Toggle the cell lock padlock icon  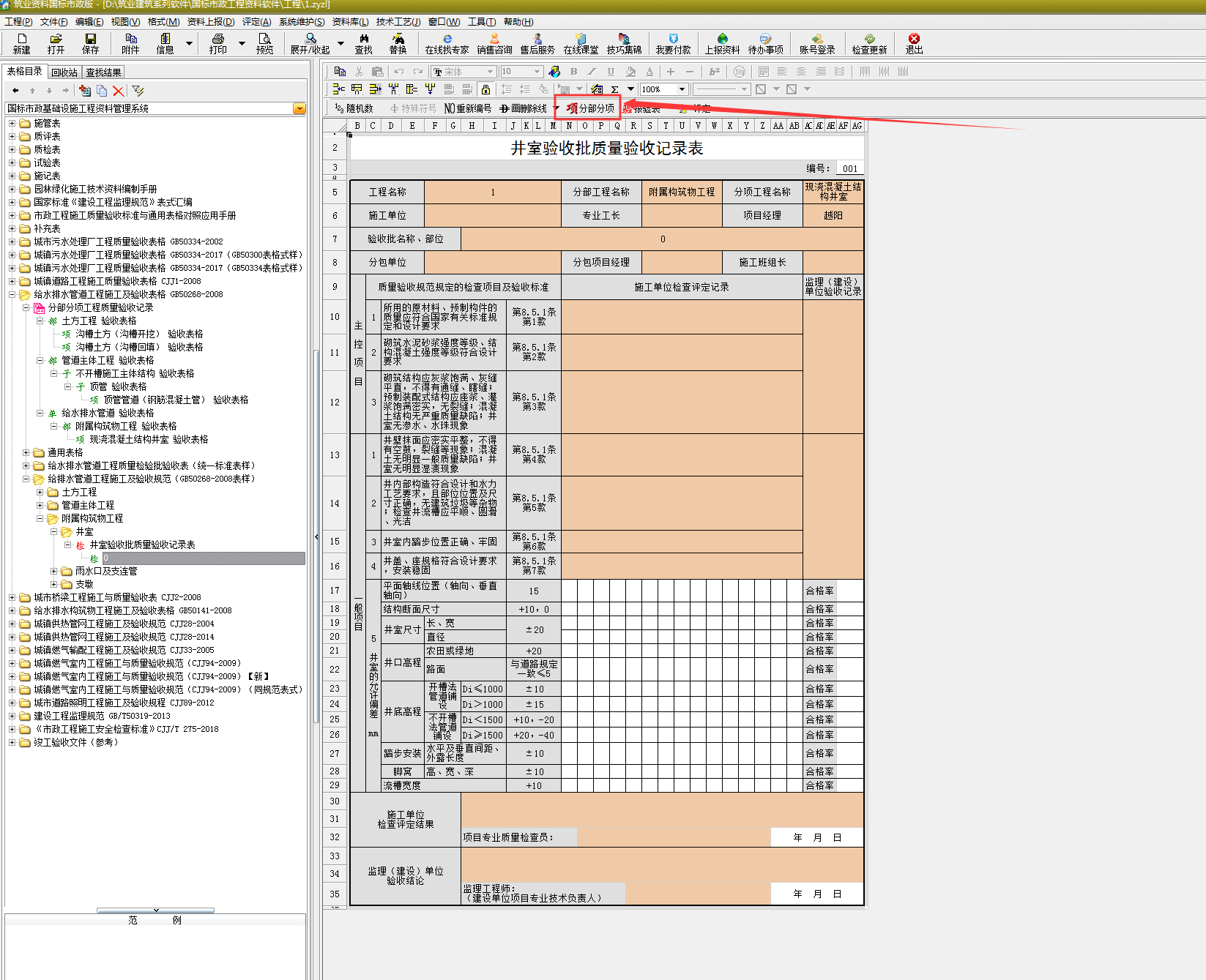coord(485,89)
